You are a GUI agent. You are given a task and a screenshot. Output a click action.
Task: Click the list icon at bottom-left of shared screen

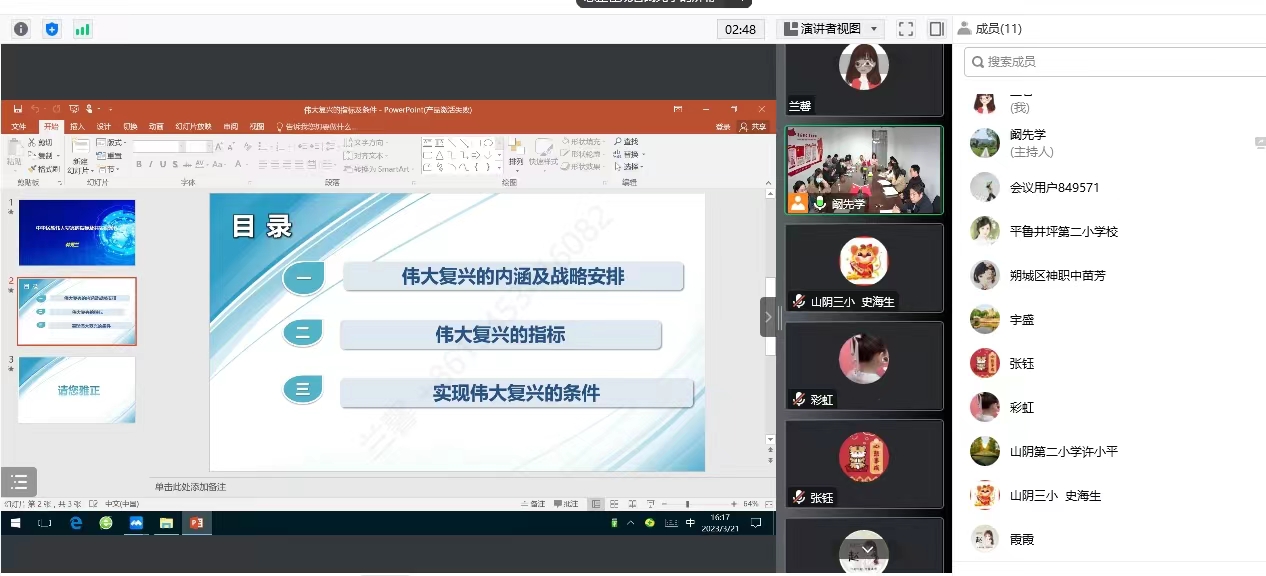pyautogui.click(x=19, y=482)
